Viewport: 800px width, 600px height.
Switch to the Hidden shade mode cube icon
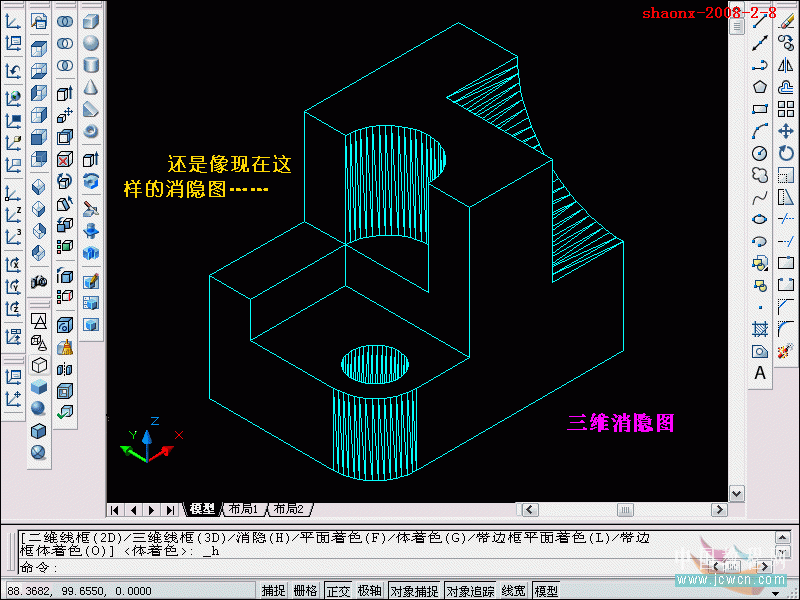point(39,365)
